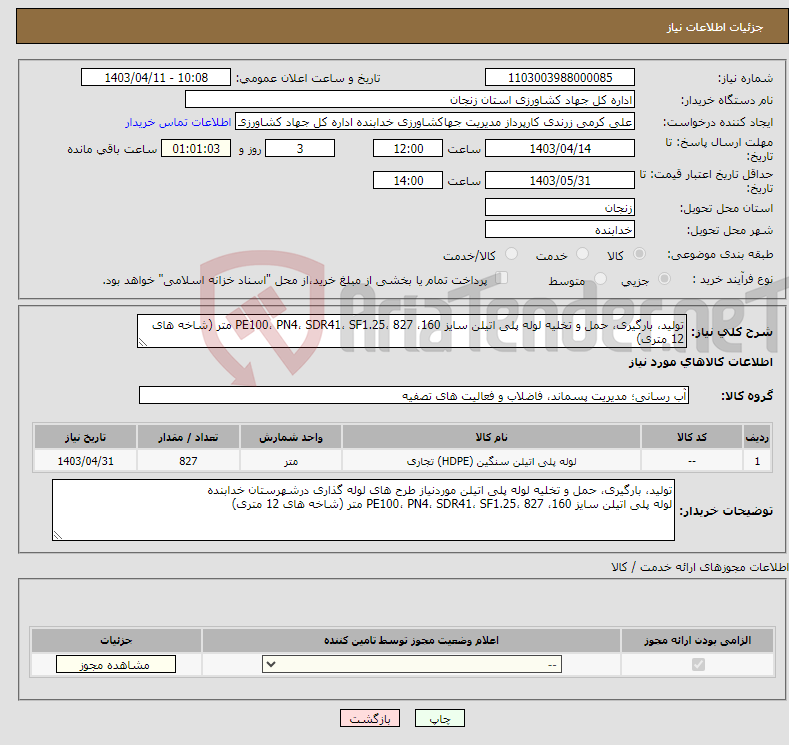Click the item name cell HDPE pipe
Image resolution: width=789 pixels, height=745 pixels.
[491, 461]
